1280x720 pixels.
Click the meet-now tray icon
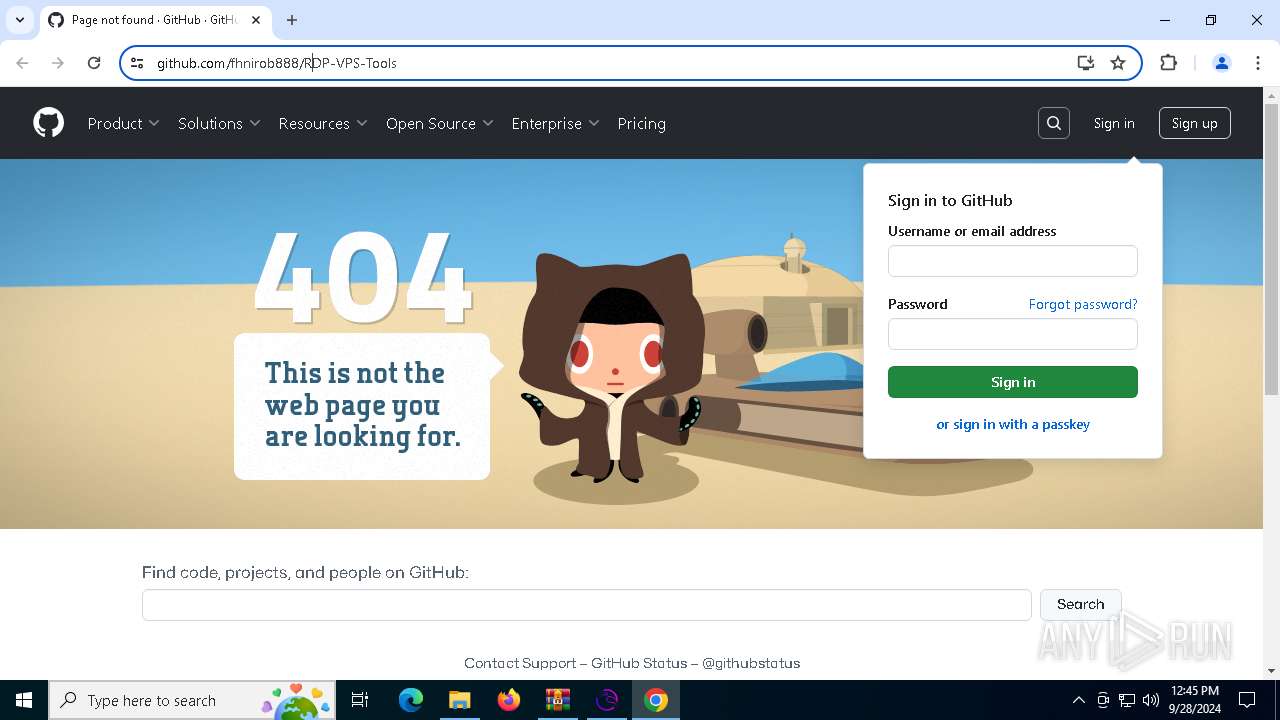click(x=1103, y=700)
